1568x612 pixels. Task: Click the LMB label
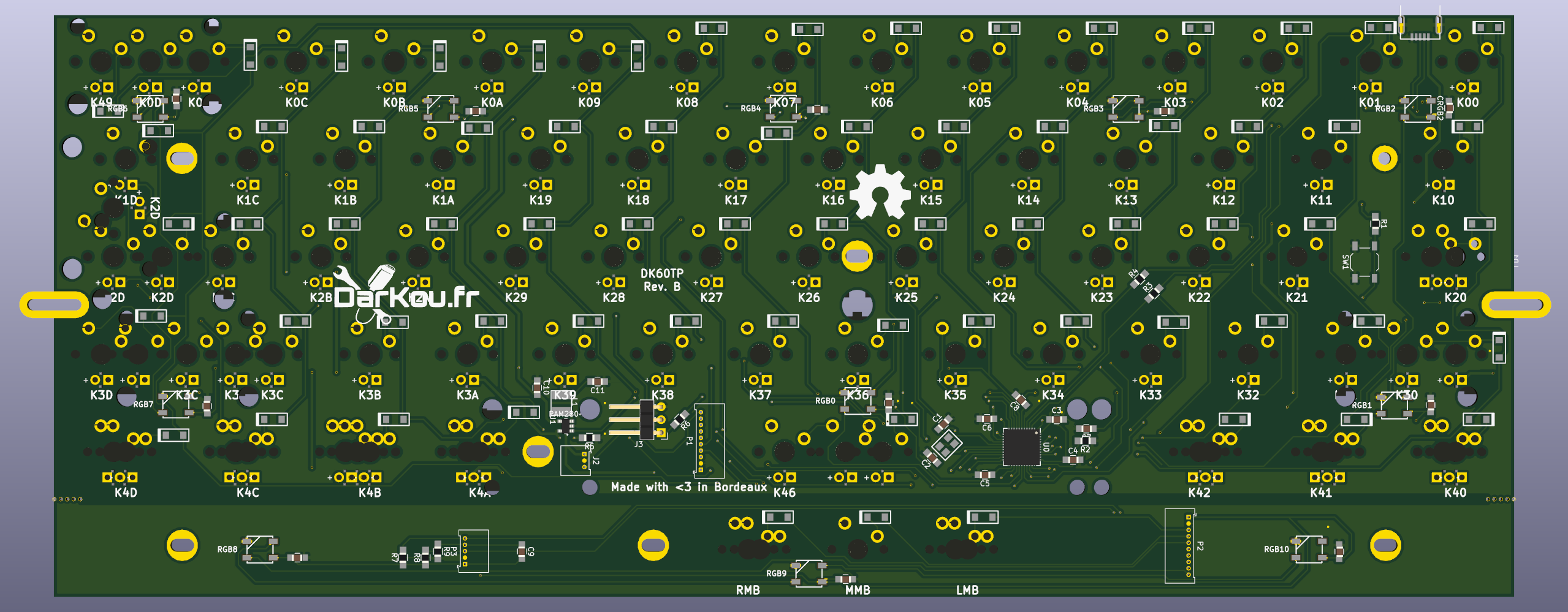point(967,590)
